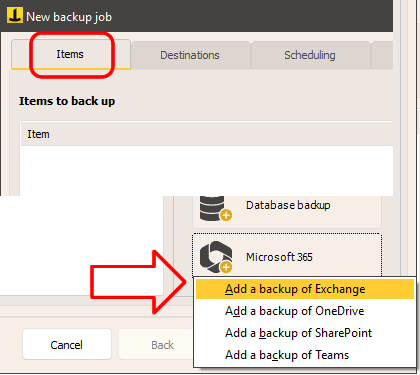Image resolution: width=420 pixels, height=375 pixels.
Task: Switch to the Destinations tab
Action: pyautogui.click(x=190, y=55)
